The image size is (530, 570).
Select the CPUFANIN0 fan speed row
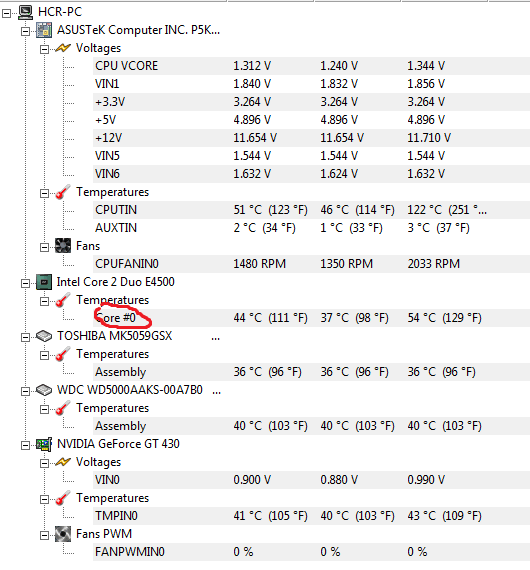tap(311, 264)
